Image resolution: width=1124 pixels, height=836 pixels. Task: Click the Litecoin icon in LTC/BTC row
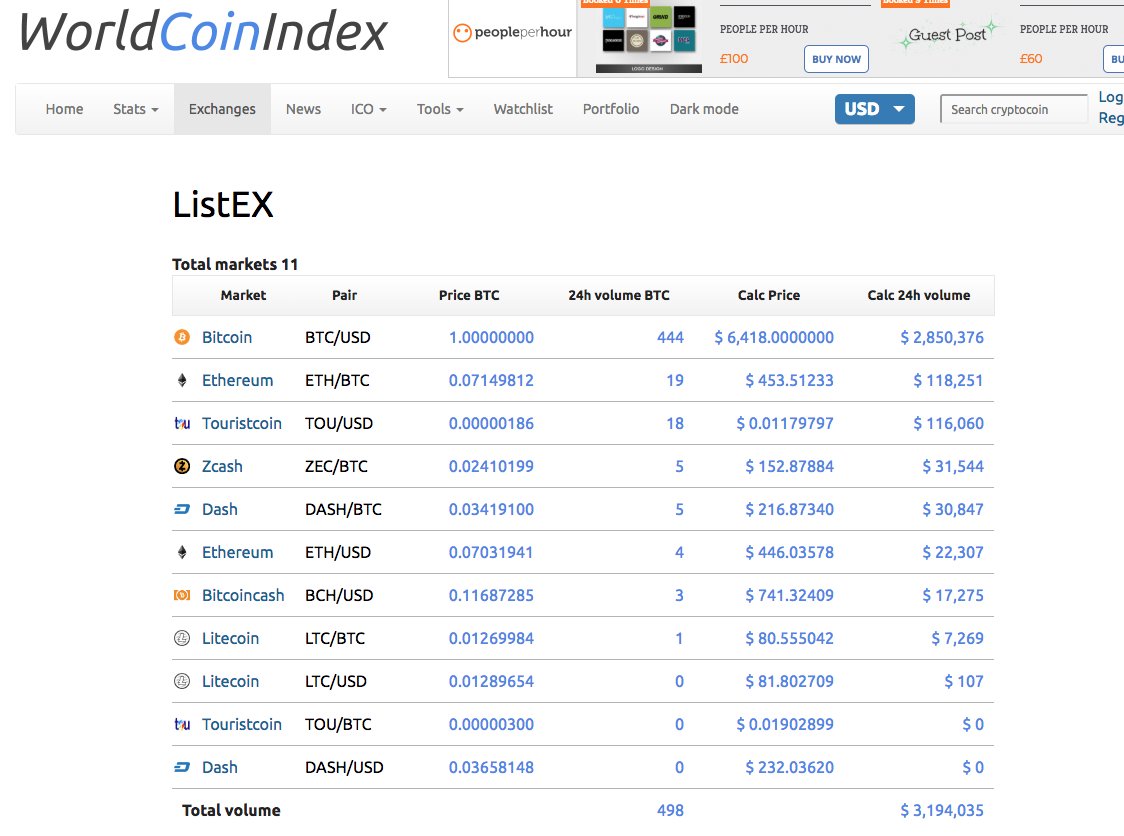(182, 638)
